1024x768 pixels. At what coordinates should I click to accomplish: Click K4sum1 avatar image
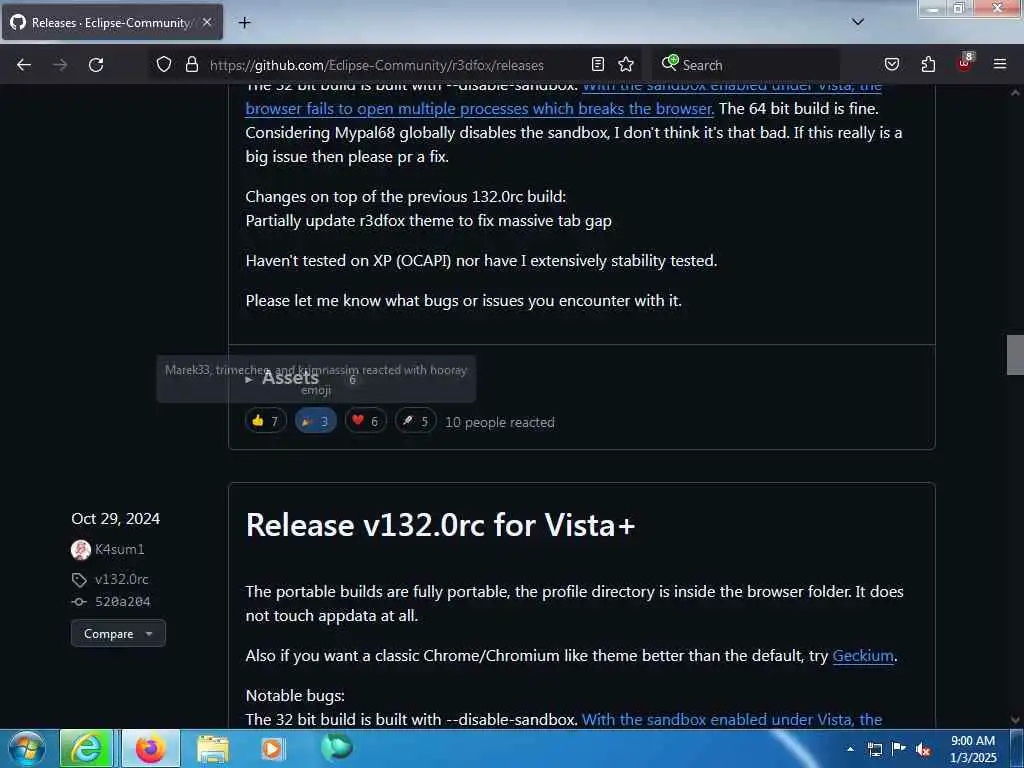[x=81, y=550]
